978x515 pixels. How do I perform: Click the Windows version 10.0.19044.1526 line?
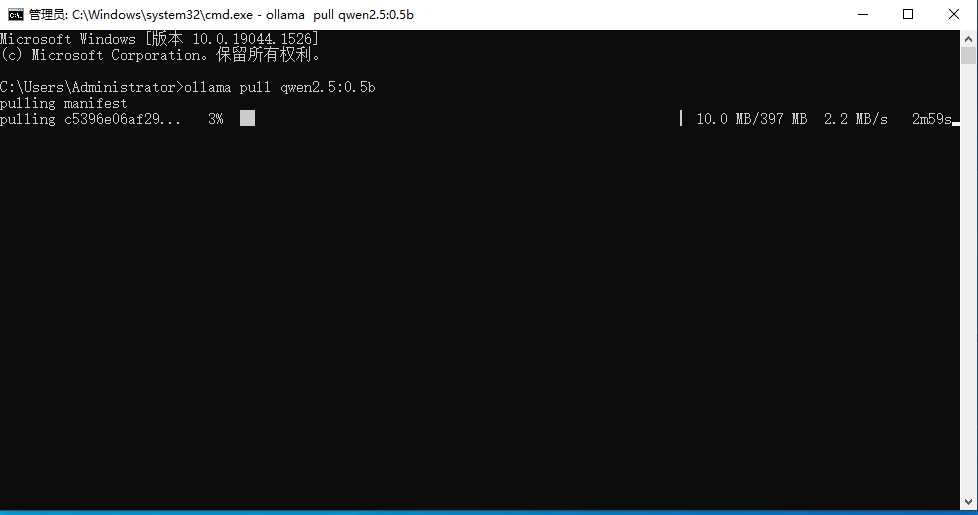point(160,39)
